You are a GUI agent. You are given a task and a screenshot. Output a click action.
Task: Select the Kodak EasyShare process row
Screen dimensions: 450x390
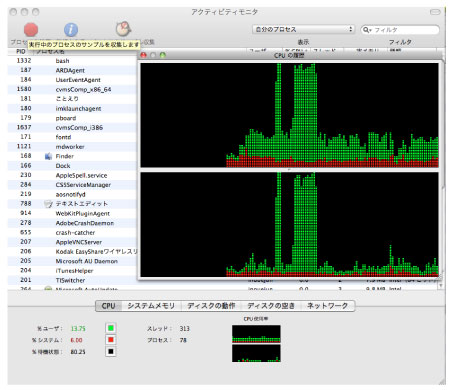click(72, 252)
